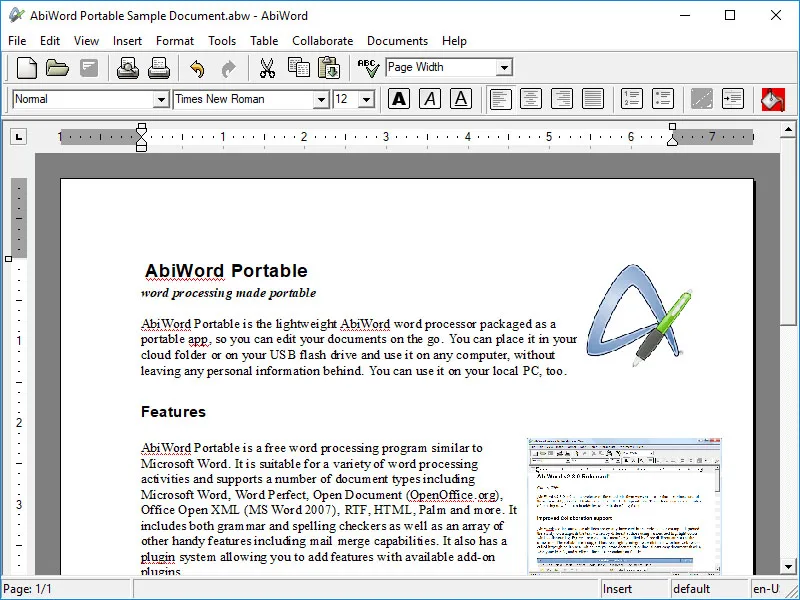800x600 pixels.
Task: Toggle Underline formatting
Action: (x=461, y=99)
